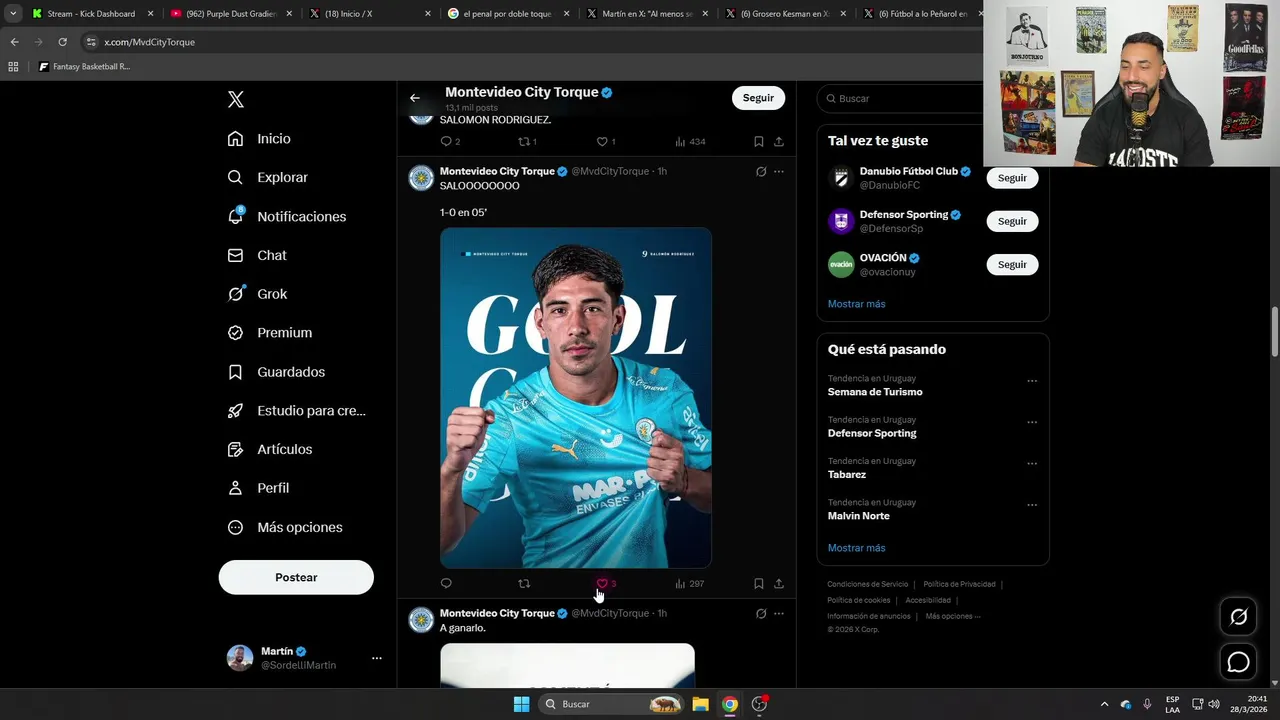
Task: Open Chrome tab search dropdown arrow
Action: (13, 14)
